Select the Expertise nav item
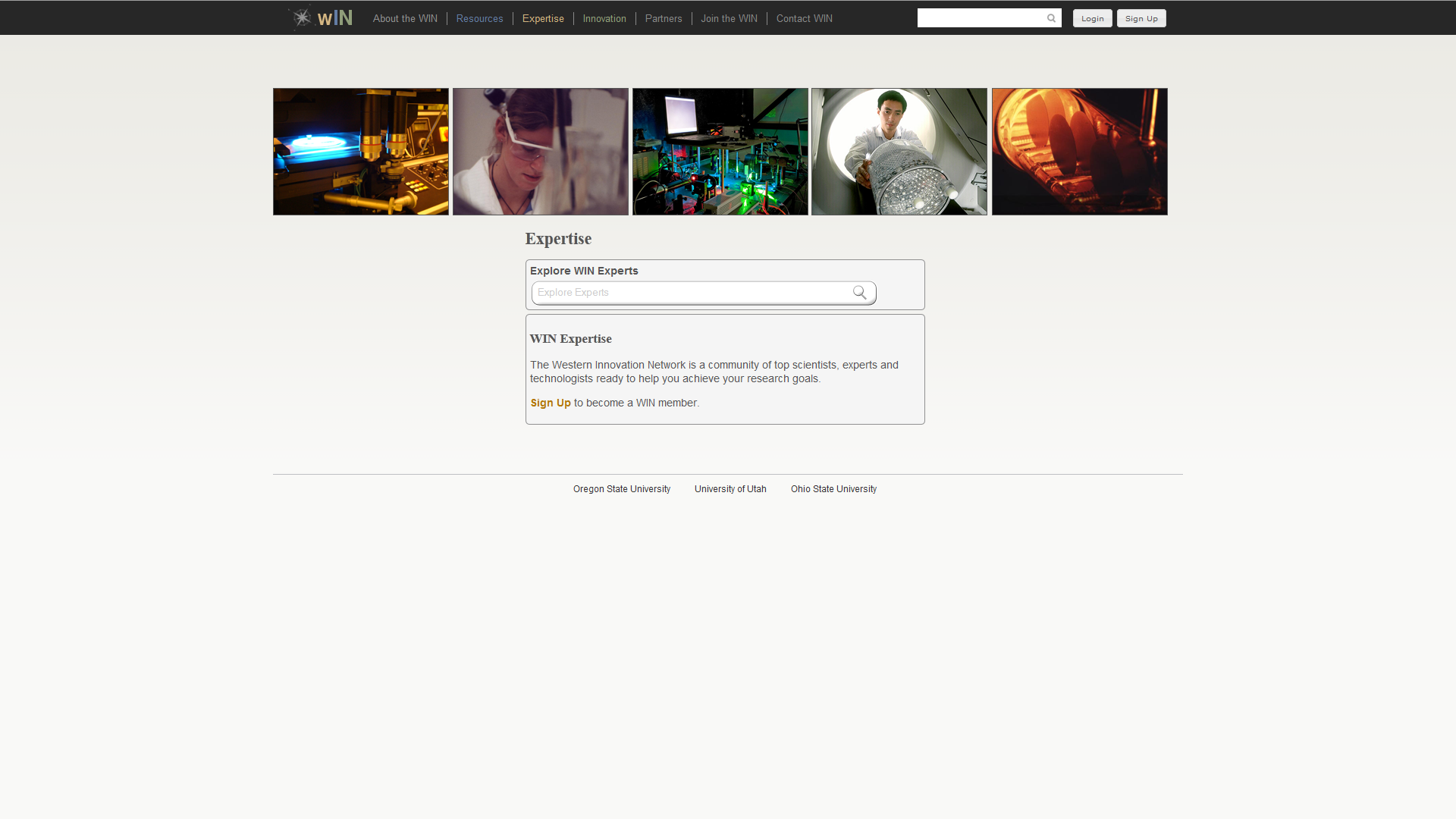 point(543,18)
